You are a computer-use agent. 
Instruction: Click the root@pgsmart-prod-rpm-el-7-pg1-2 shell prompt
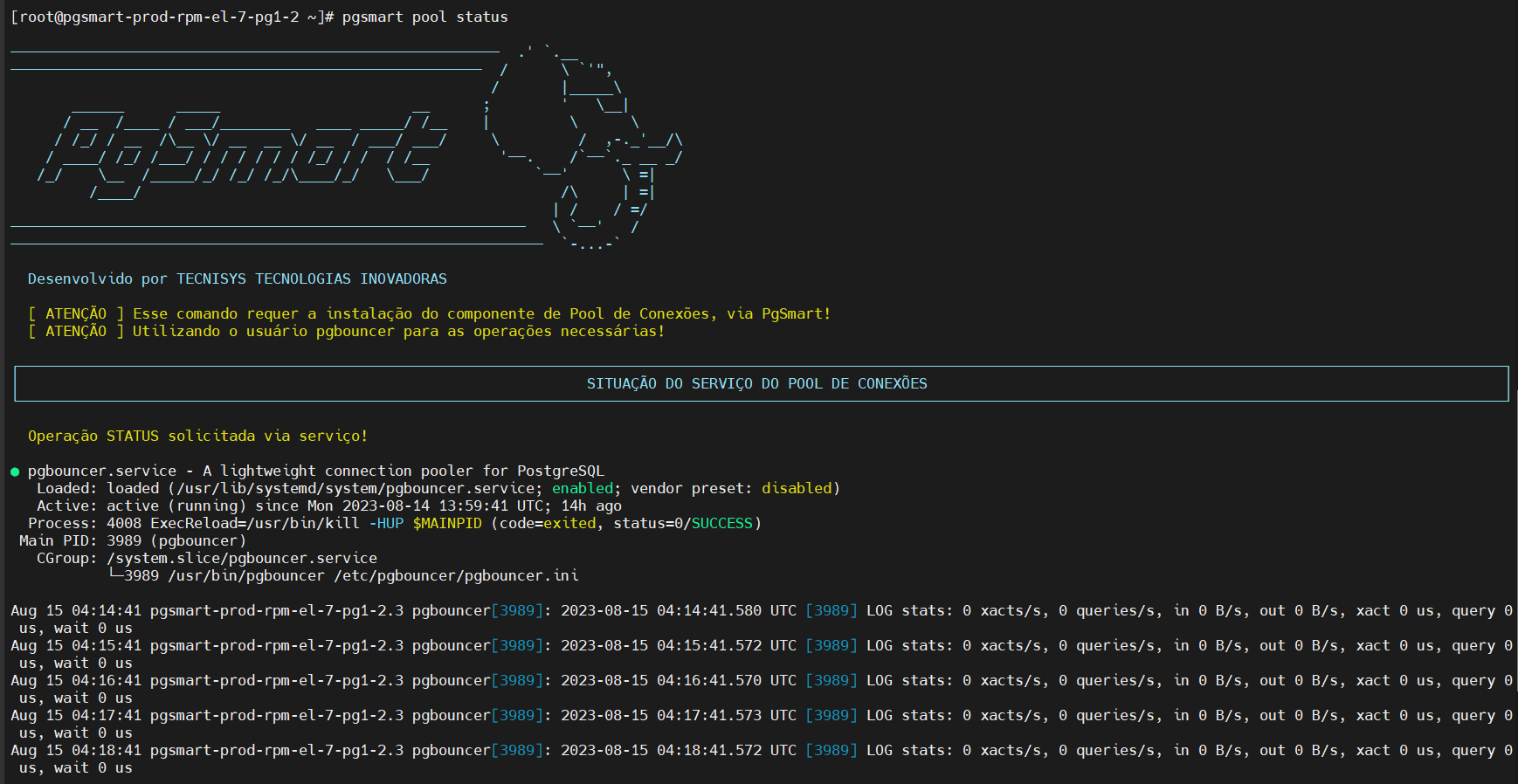(172, 17)
